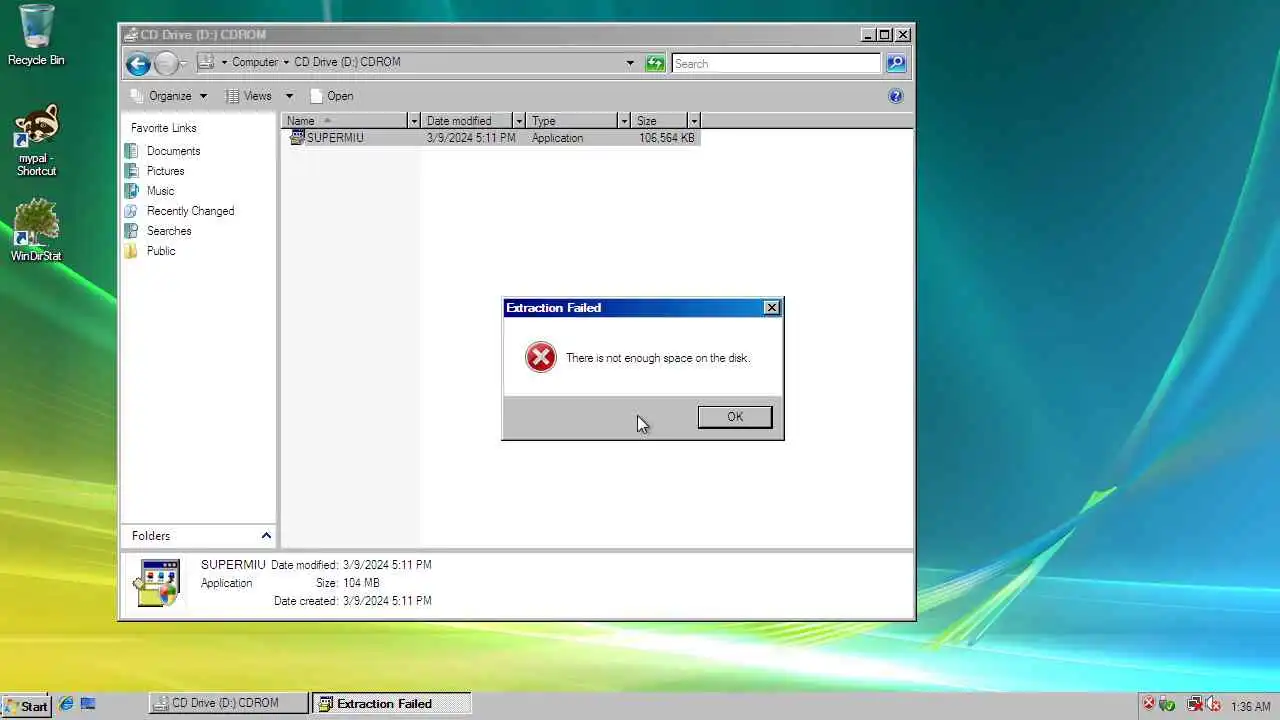Viewport: 1280px width, 720px height.
Task: Click the Recently Changed icon in sidebar
Action: [x=131, y=211]
